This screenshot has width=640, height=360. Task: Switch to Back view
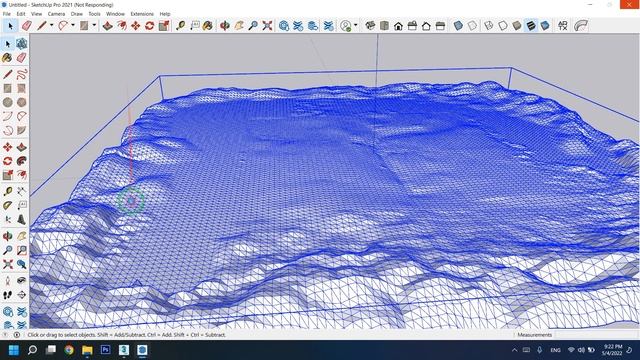(x=426, y=26)
